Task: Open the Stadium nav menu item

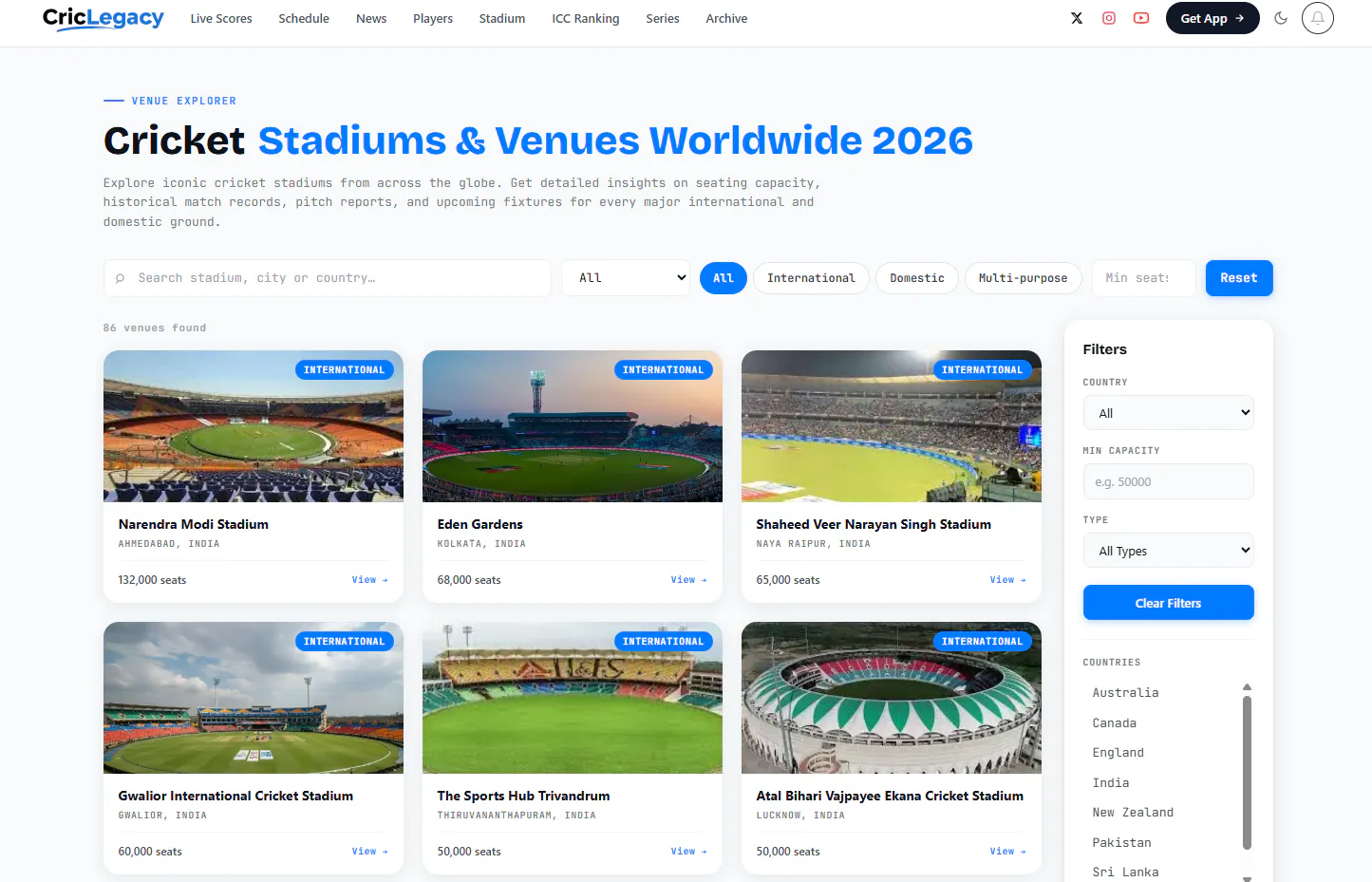Action: [x=502, y=18]
